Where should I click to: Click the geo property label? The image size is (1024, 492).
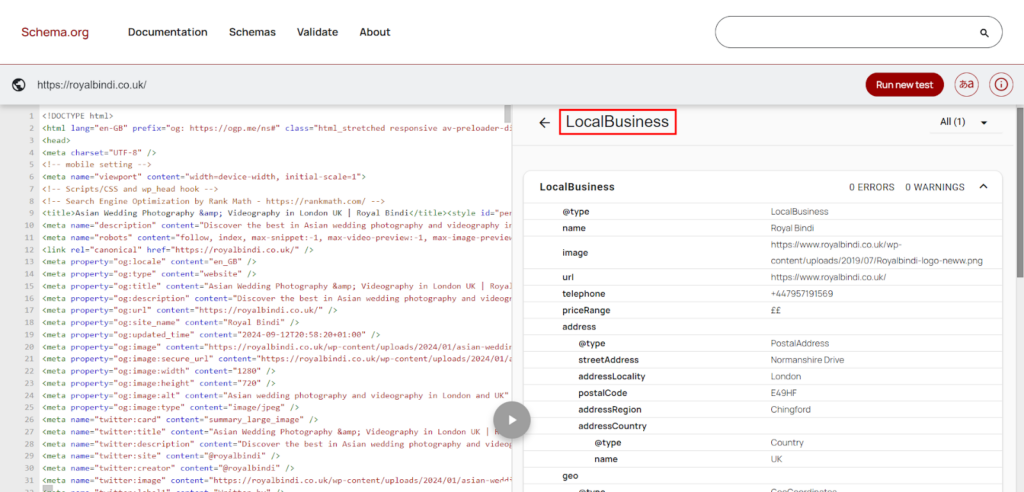[569, 476]
